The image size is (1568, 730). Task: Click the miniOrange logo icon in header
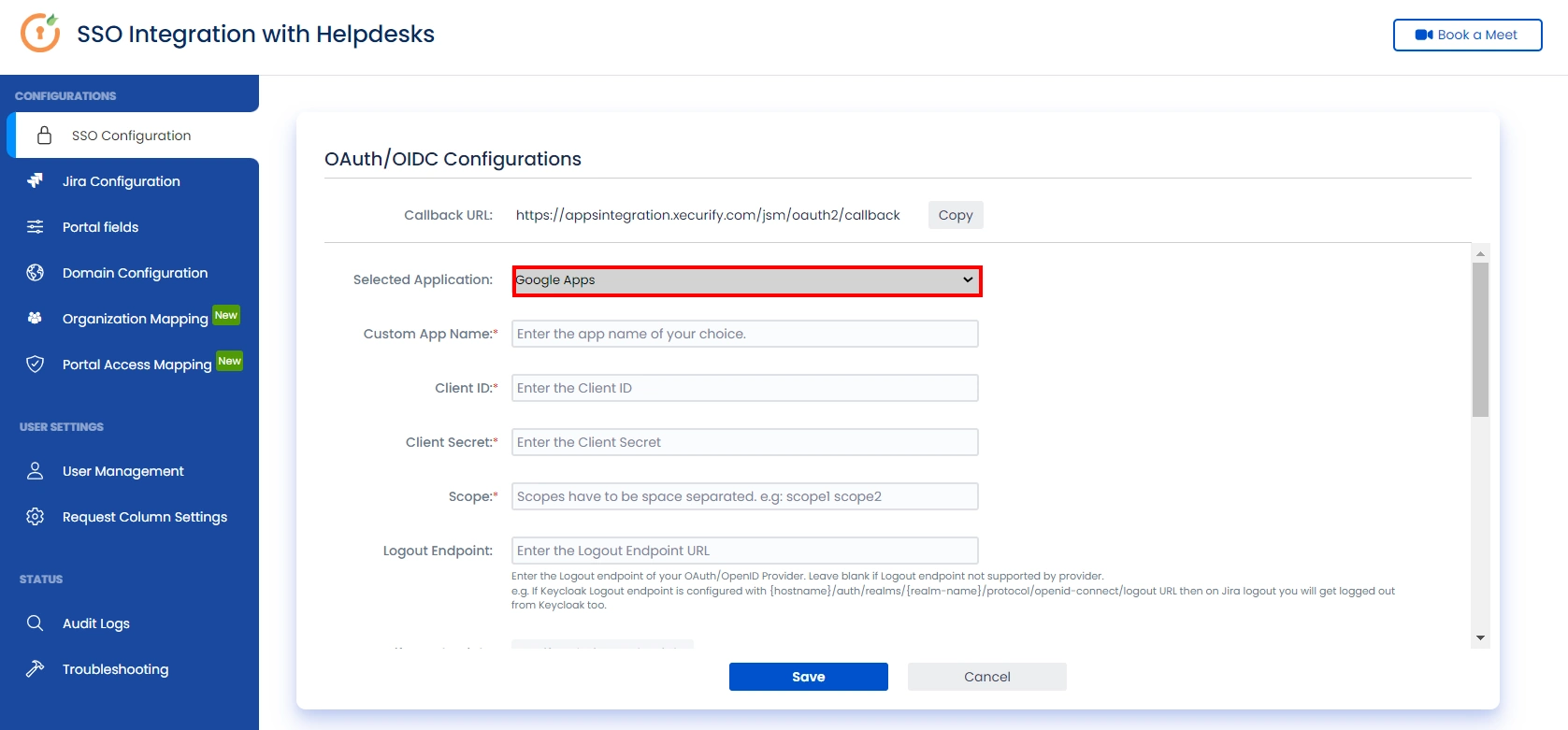(40, 33)
